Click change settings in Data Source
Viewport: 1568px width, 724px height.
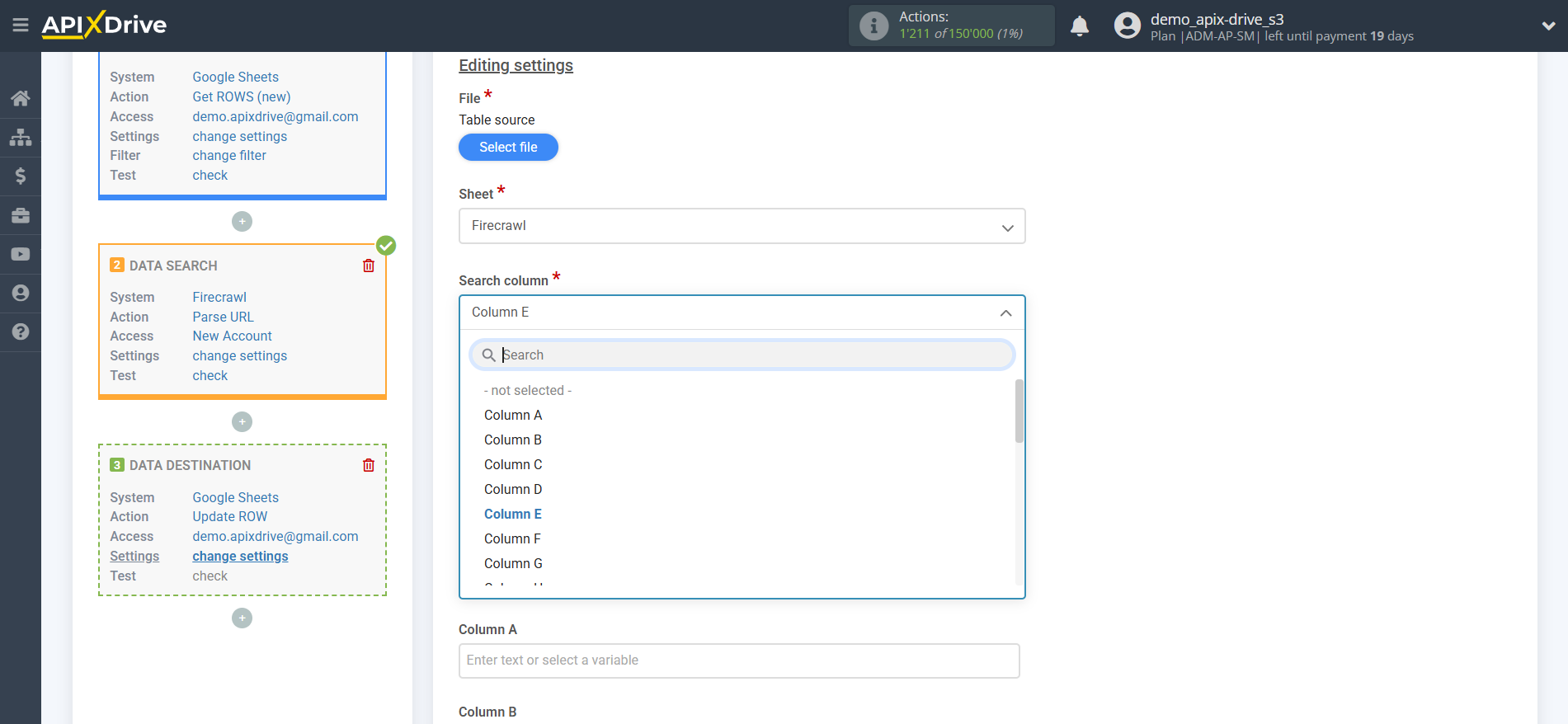[x=240, y=136]
